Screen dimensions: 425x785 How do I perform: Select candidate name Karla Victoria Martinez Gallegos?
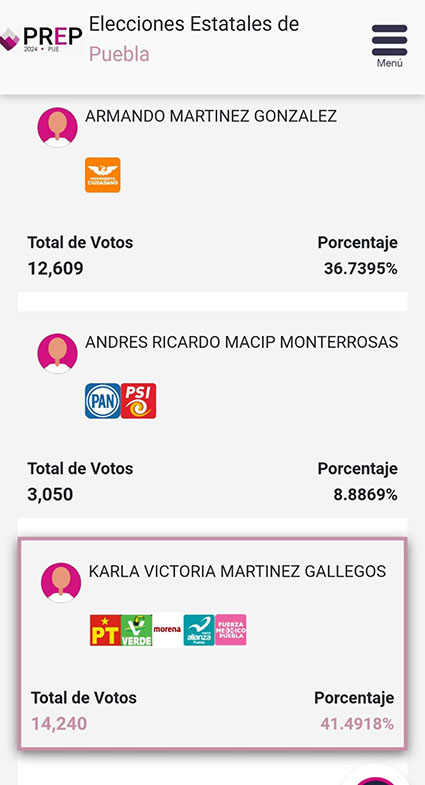click(x=237, y=571)
